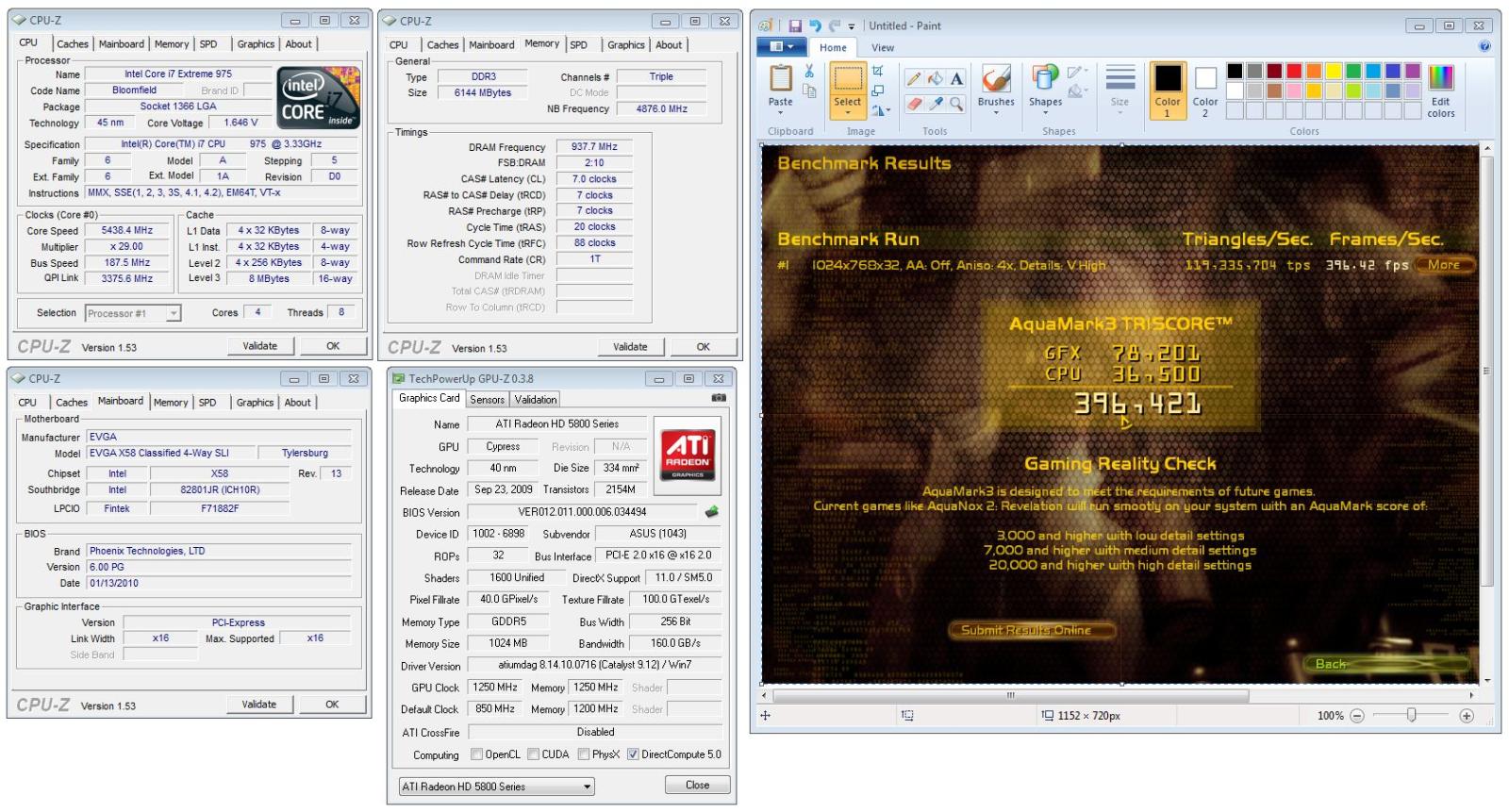1509x812 pixels.
Task: Click the GPU-Z camera screenshot icon
Action: [x=719, y=398]
